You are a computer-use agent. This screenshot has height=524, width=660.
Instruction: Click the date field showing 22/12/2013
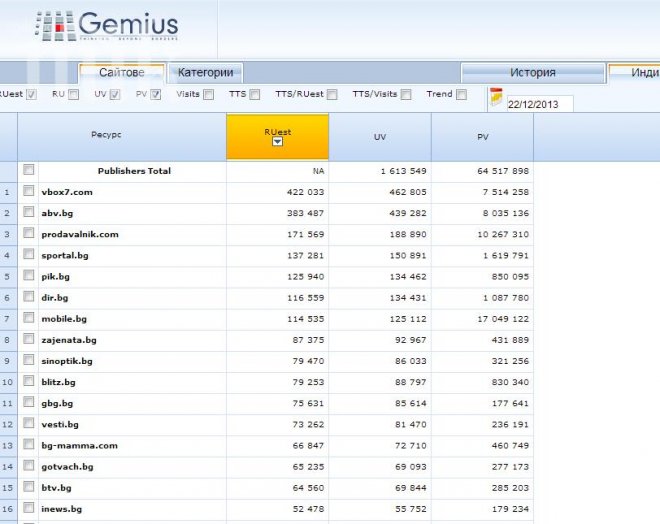click(x=539, y=104)
